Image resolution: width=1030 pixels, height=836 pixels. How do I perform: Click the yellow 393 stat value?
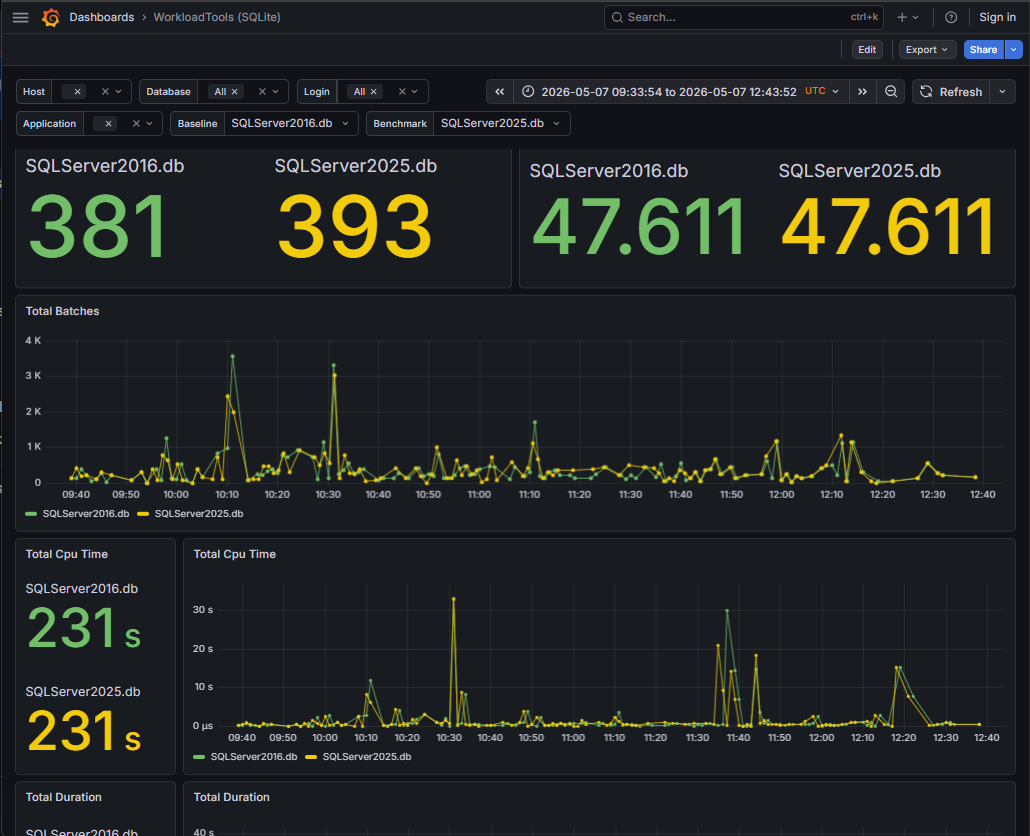pos(354,227)
